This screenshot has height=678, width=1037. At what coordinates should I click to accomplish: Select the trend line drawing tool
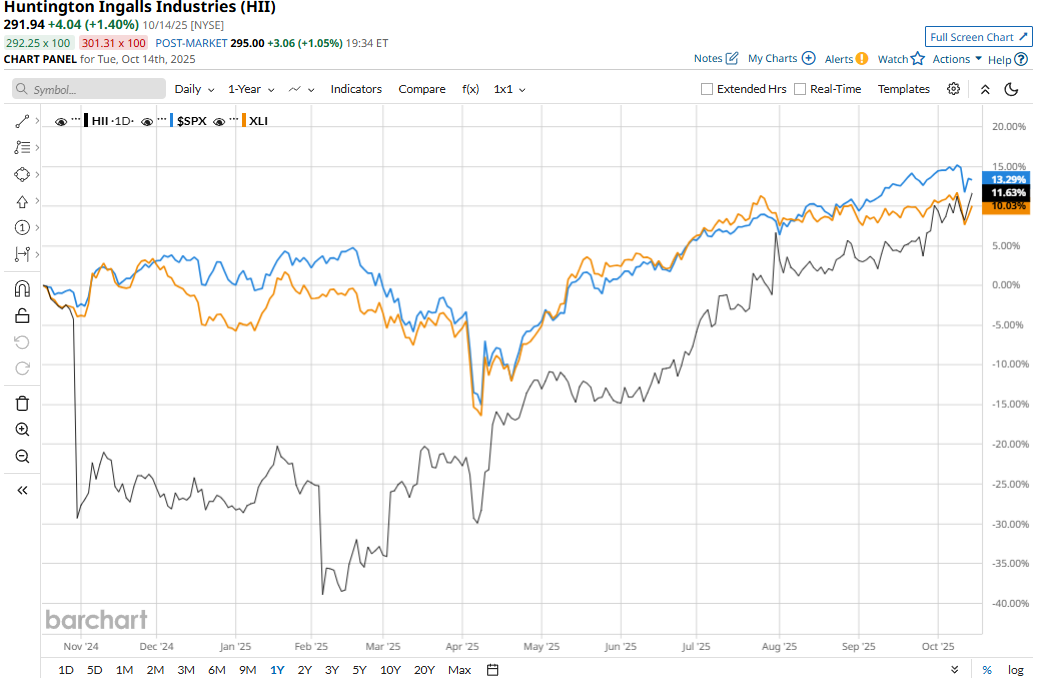pos(22,121)
